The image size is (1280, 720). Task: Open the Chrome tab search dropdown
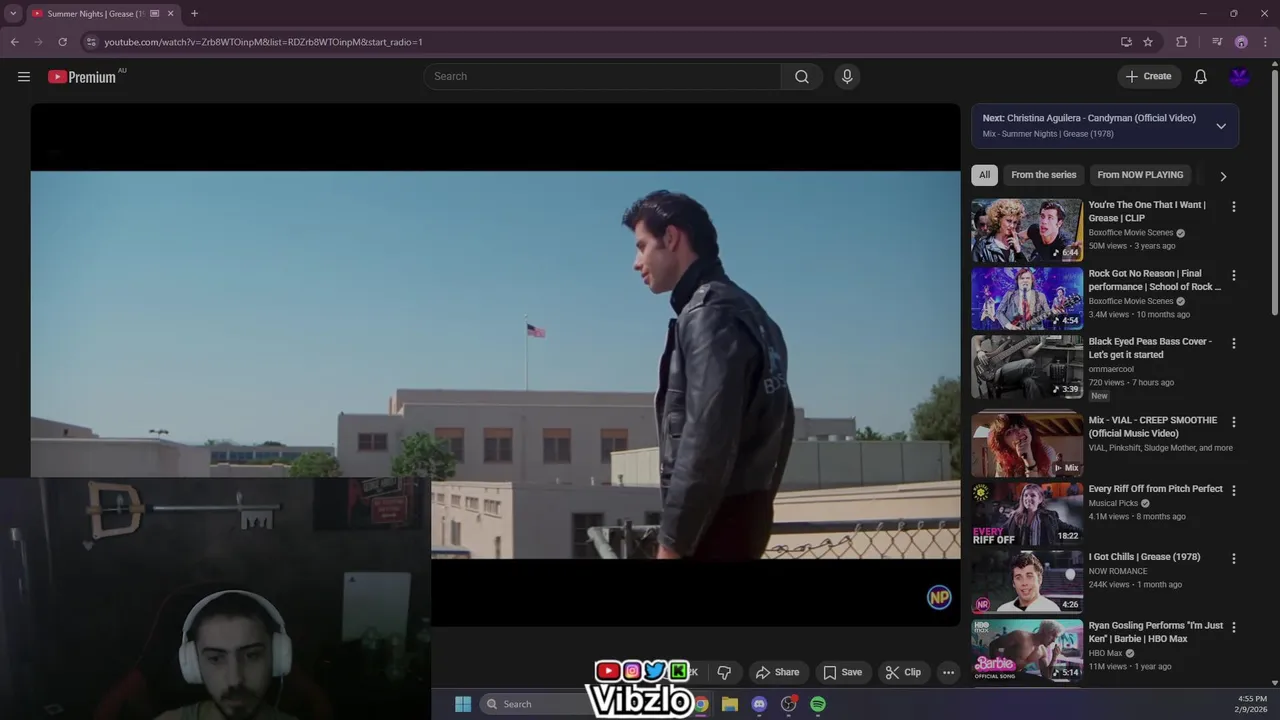(13, 14)
